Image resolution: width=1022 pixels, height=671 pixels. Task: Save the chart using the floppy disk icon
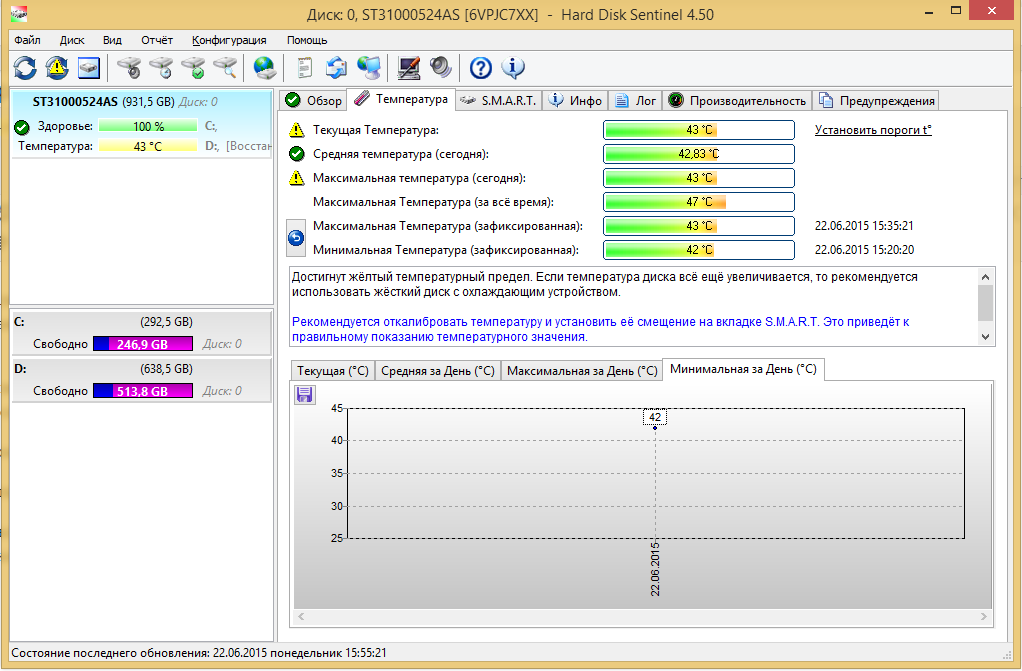(304, 395)
